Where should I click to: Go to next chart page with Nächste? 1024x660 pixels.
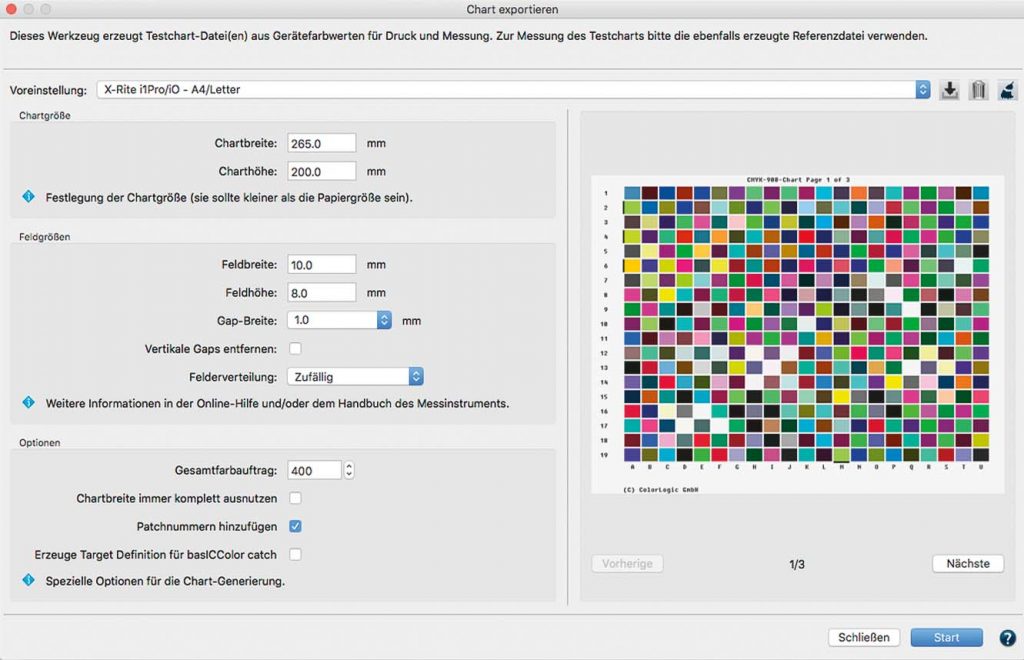pyautogui.click(x=968, y=563)
